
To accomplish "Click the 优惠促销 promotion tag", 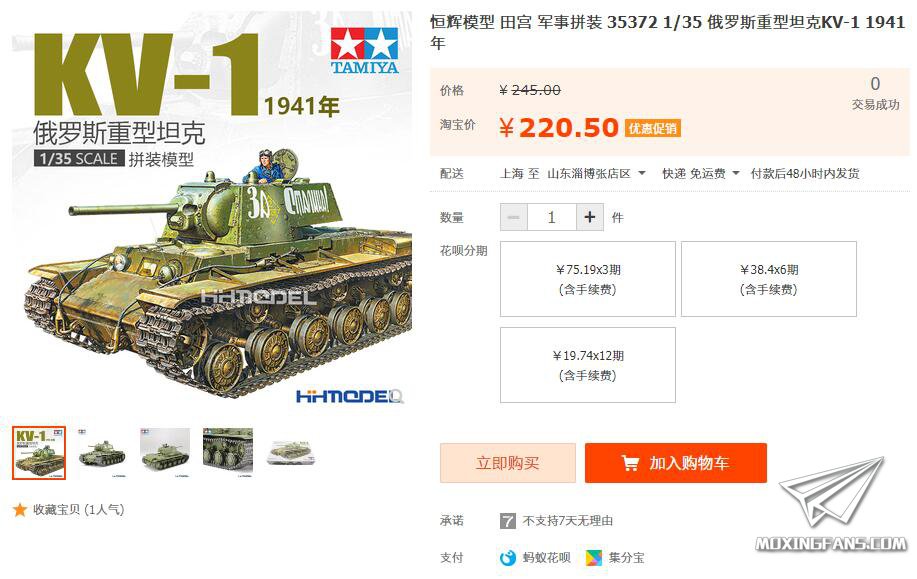I will (x=653, y=128).
